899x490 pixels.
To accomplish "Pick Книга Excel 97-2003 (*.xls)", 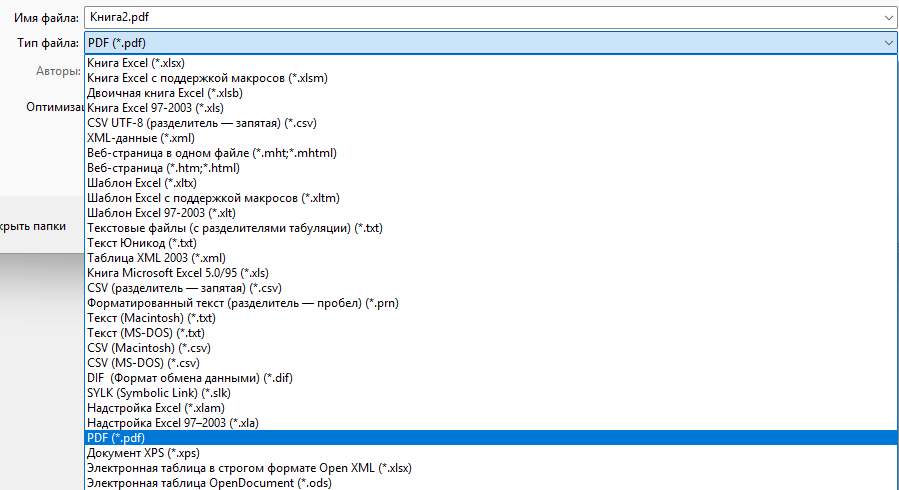I will click(x=491, y=108).
